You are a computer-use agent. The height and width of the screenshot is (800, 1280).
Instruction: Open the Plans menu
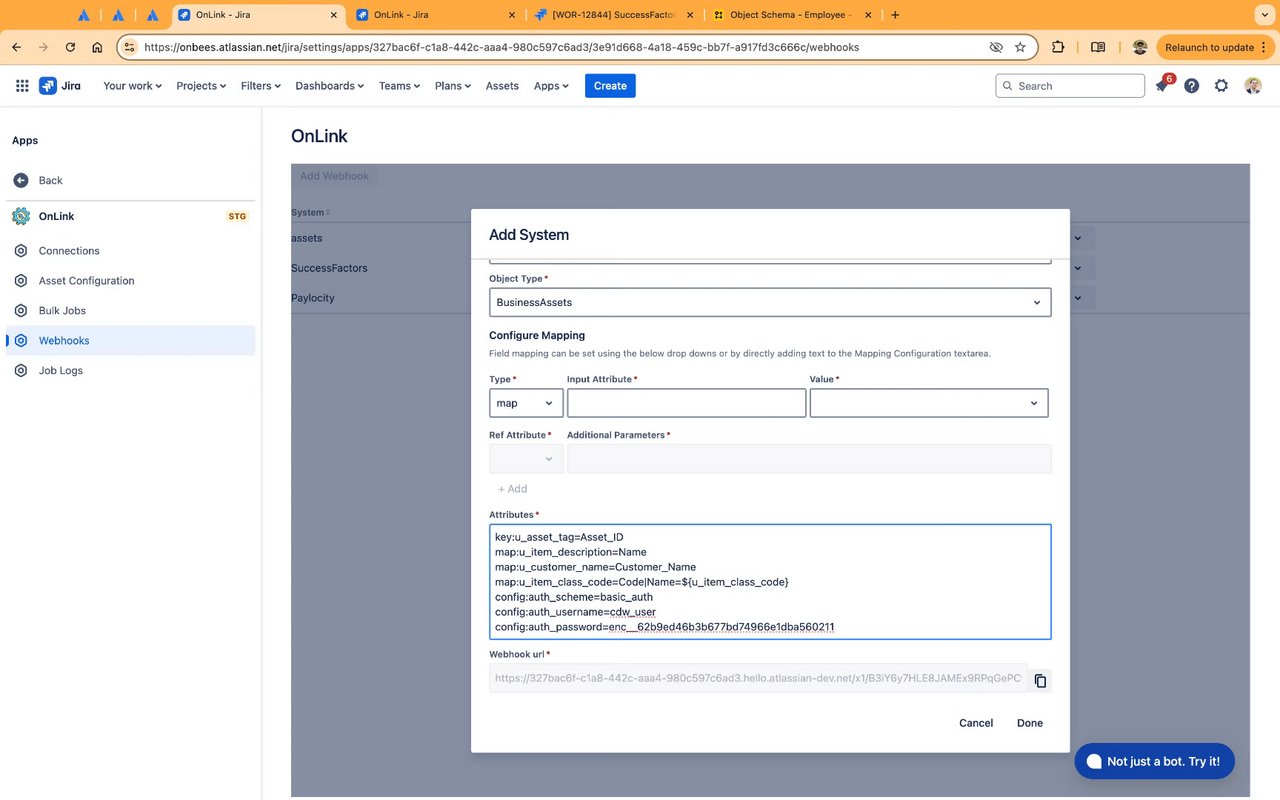(x=453, y=86)
